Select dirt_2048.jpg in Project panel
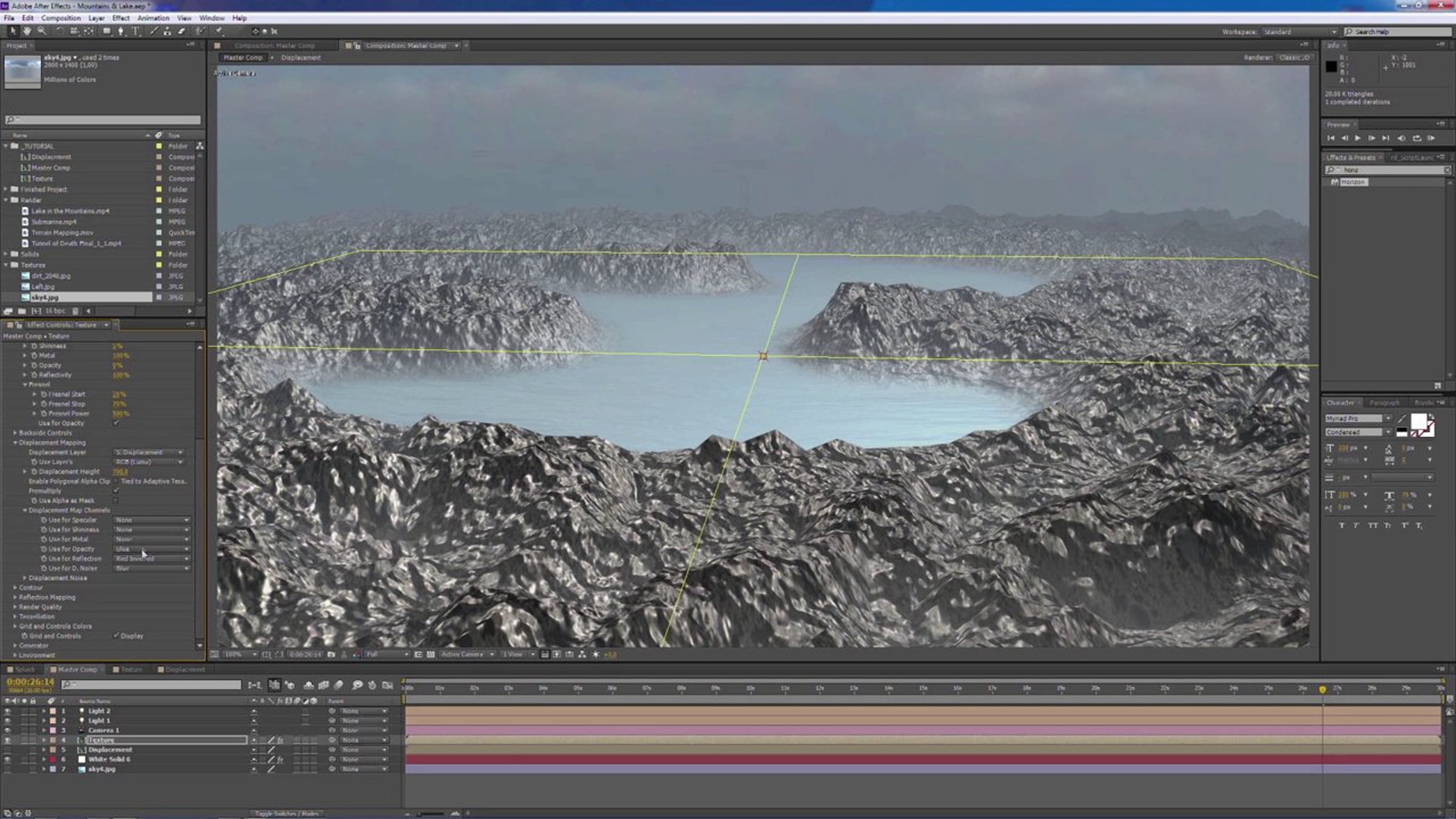 click(51, 276)
